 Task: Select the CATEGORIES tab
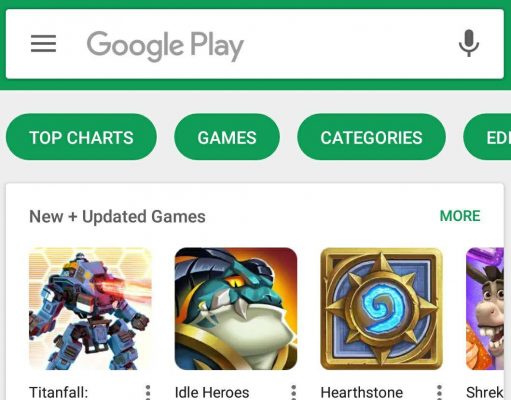(x=371, y=137)
